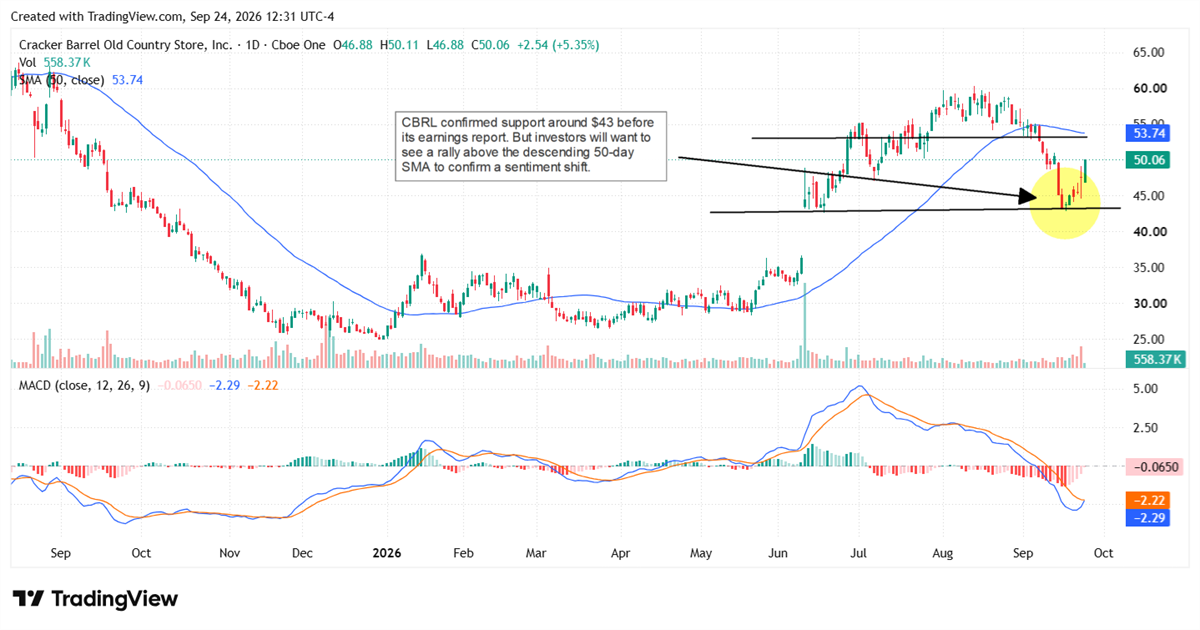Click the 60.00 price axis label
Screen dimensions: 1200x630
(x=1151, y=88)
